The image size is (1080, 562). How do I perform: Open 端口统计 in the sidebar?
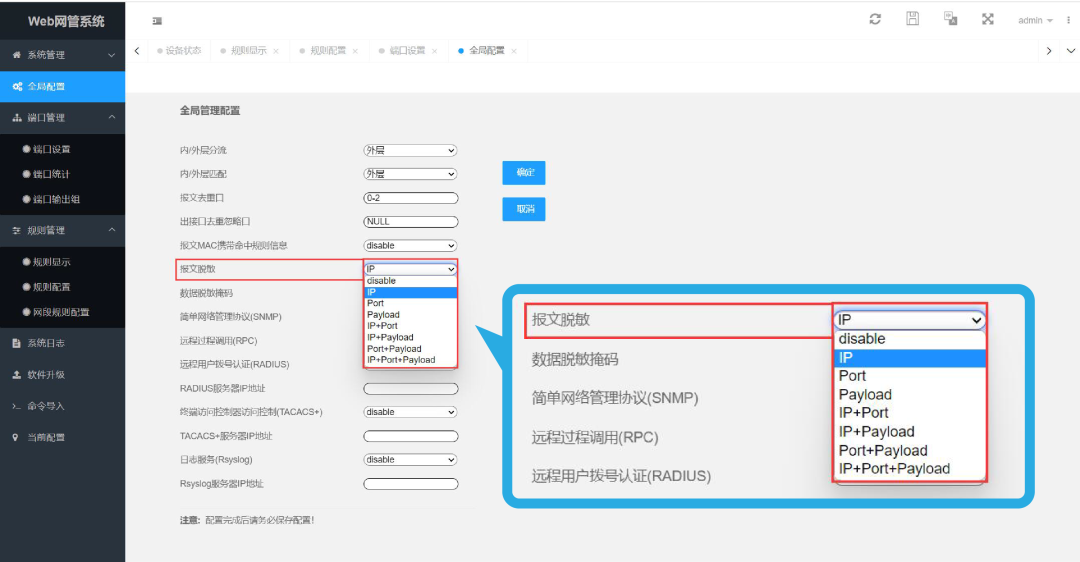pyautogui.click(x=52, y=174)
